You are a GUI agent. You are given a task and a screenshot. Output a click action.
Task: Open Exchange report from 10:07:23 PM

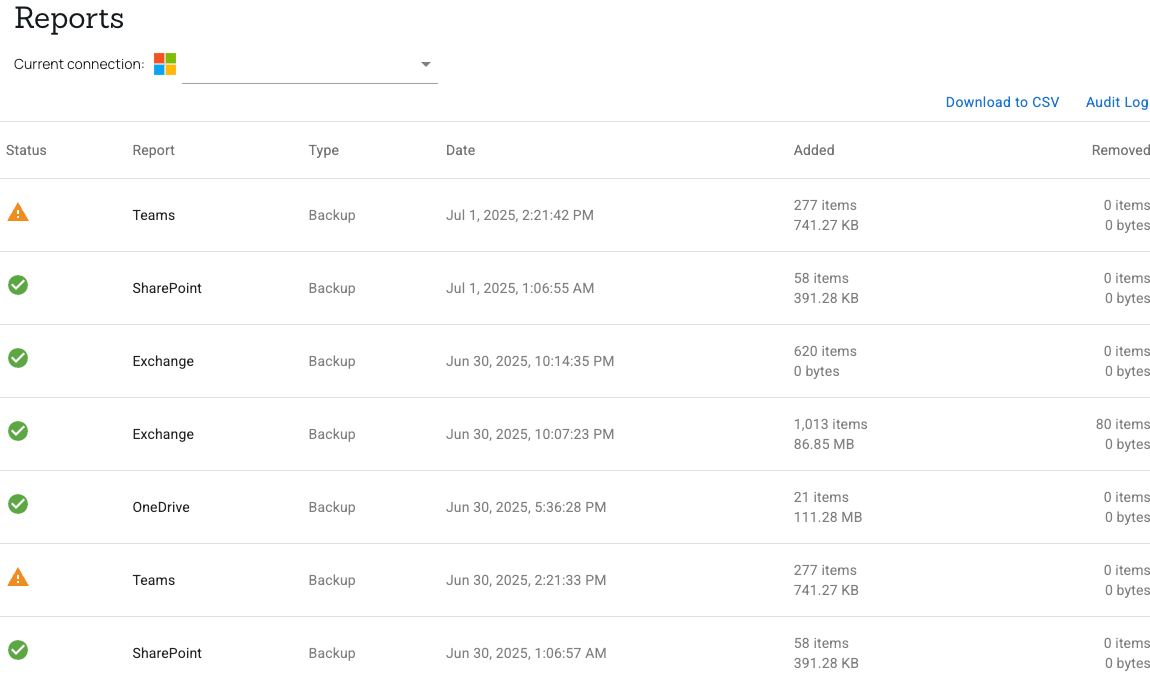[x=163, y=434]
